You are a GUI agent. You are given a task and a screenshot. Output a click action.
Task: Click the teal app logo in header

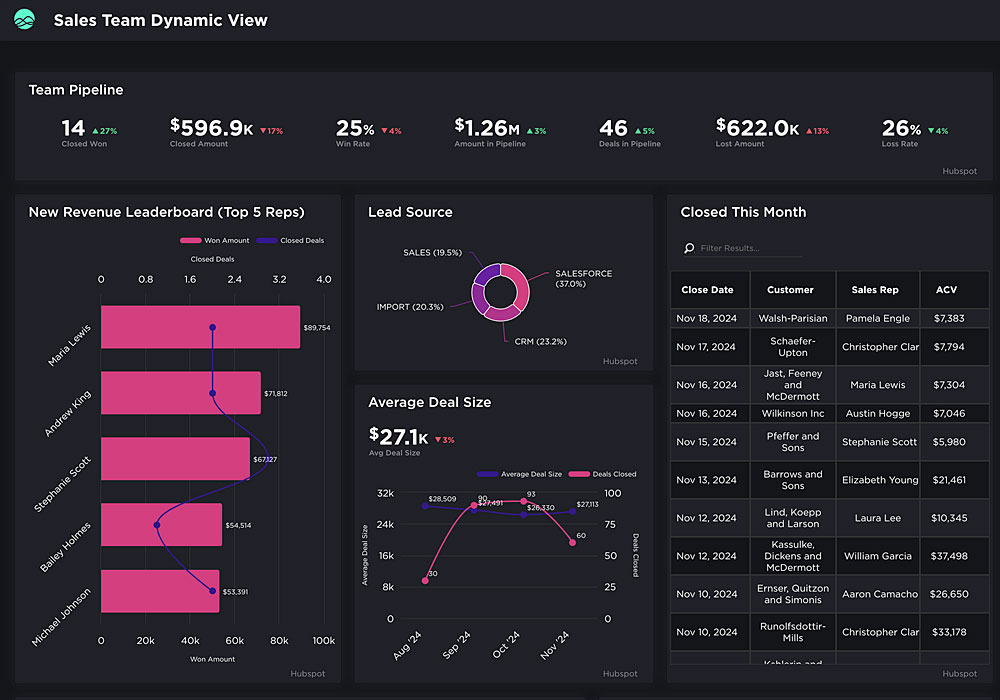click(x=25, y=20)
